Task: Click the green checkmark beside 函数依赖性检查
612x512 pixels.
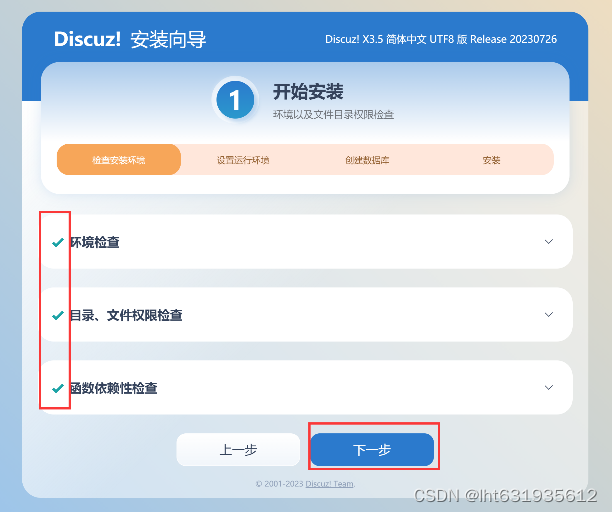Action: point(58,388)
